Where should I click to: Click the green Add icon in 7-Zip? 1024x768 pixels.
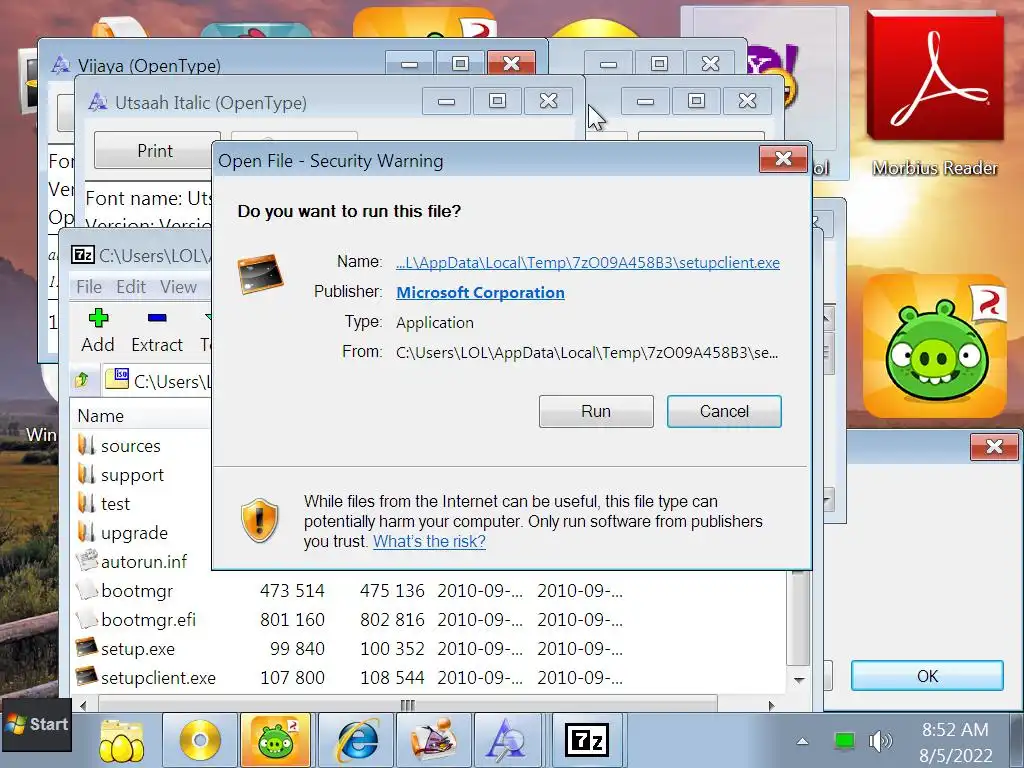pos(98,318)
